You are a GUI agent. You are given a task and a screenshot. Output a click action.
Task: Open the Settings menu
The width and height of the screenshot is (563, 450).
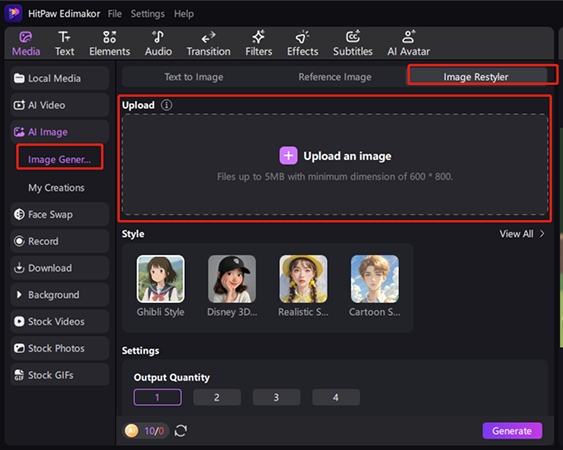tap(148, 14)
